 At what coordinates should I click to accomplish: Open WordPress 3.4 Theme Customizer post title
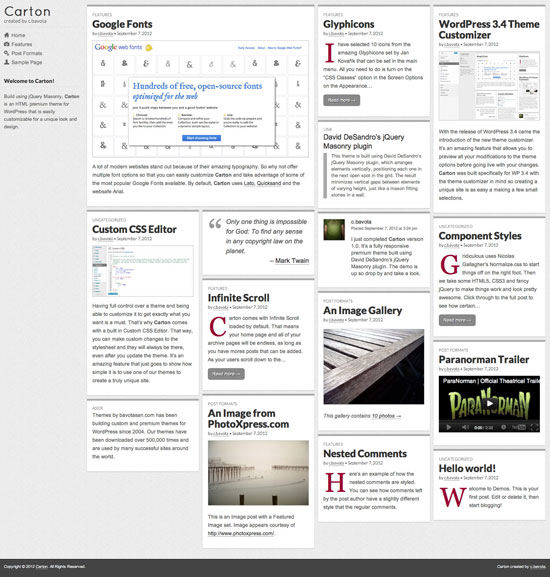coord(489,29)
